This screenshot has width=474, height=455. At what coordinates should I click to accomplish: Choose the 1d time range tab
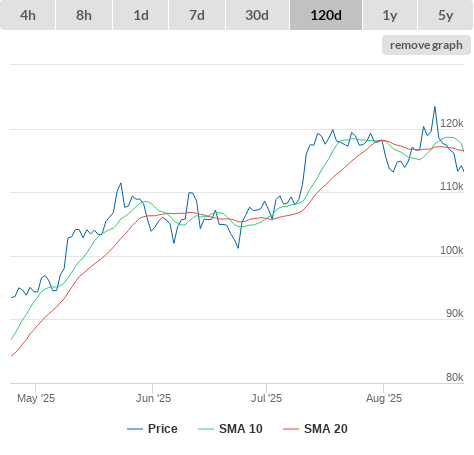[141, 15]
